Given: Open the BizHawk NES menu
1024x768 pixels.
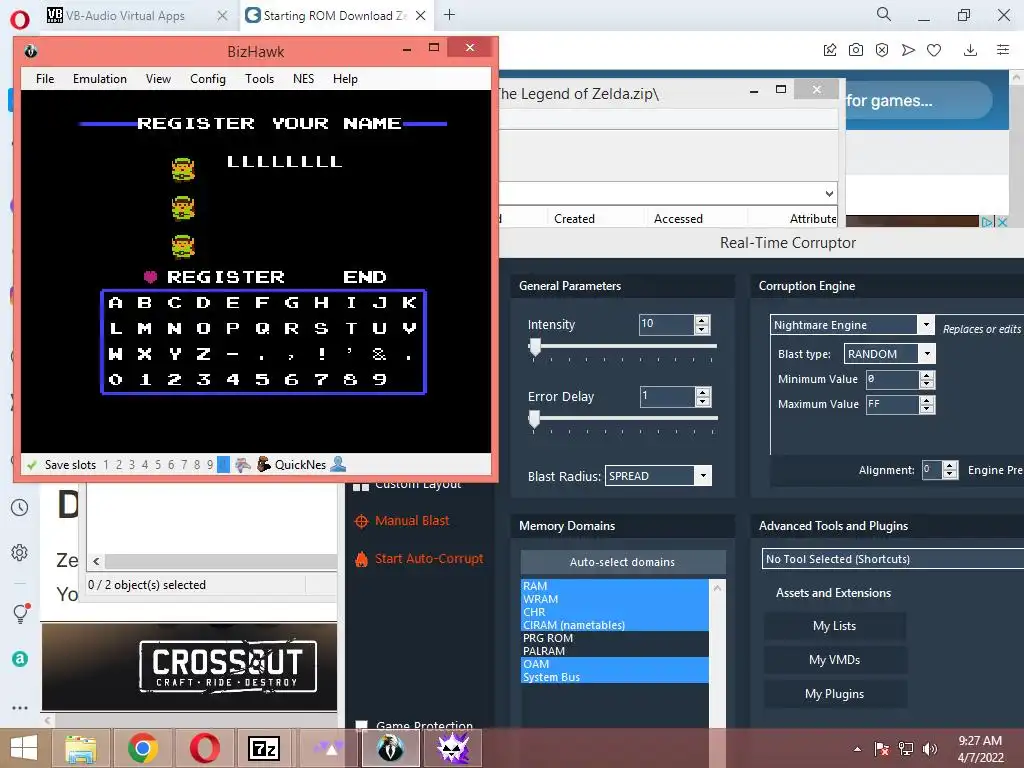Looking at the screenshot, I should click(303, 79).
